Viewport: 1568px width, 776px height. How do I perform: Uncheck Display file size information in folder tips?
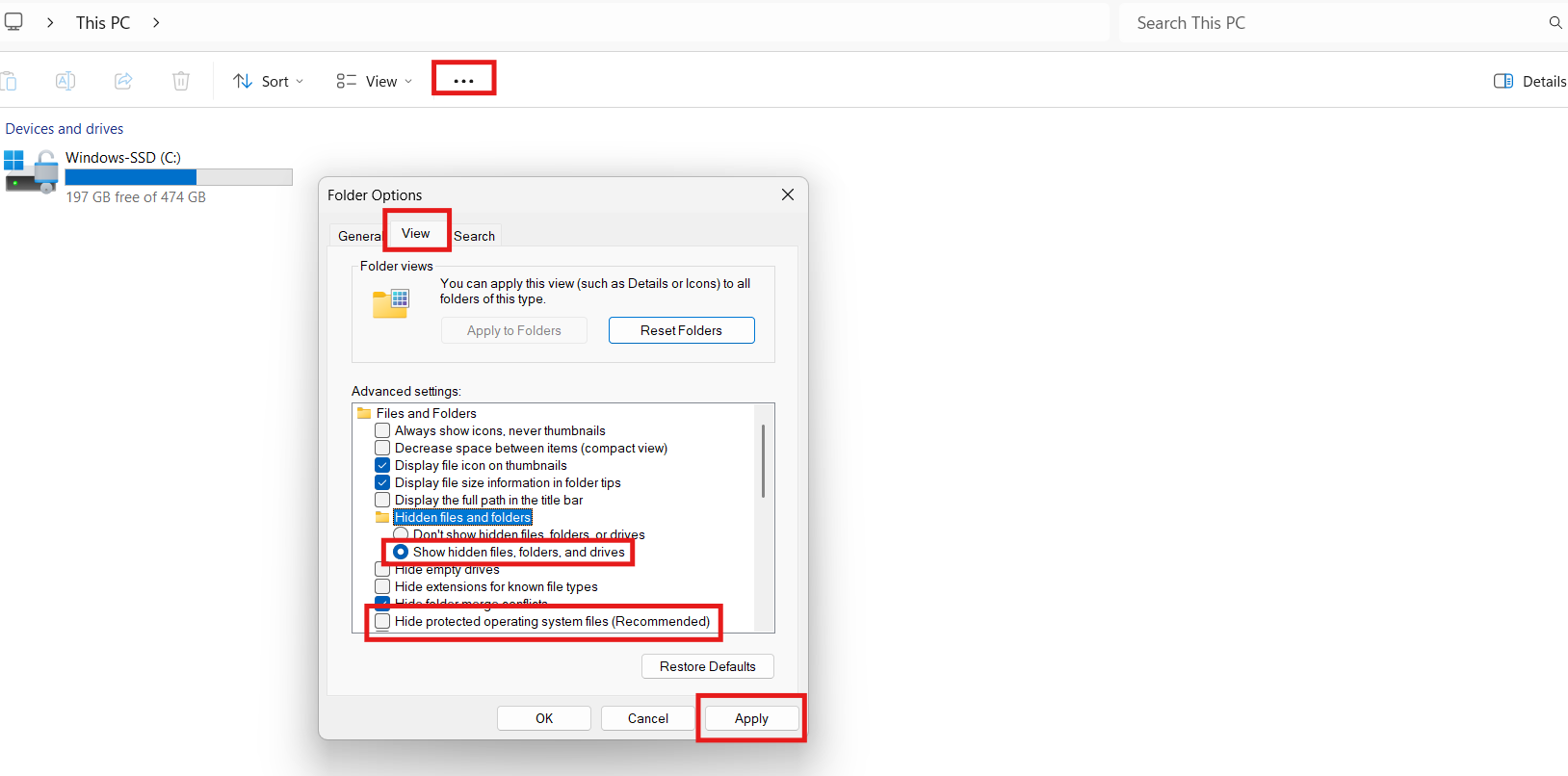tap(383, 483)
